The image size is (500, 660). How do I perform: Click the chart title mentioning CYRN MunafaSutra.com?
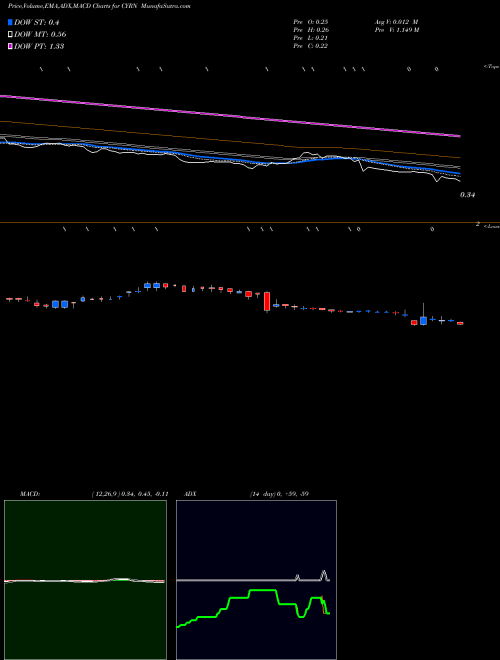pyautogui.click(x=99, y=7)
